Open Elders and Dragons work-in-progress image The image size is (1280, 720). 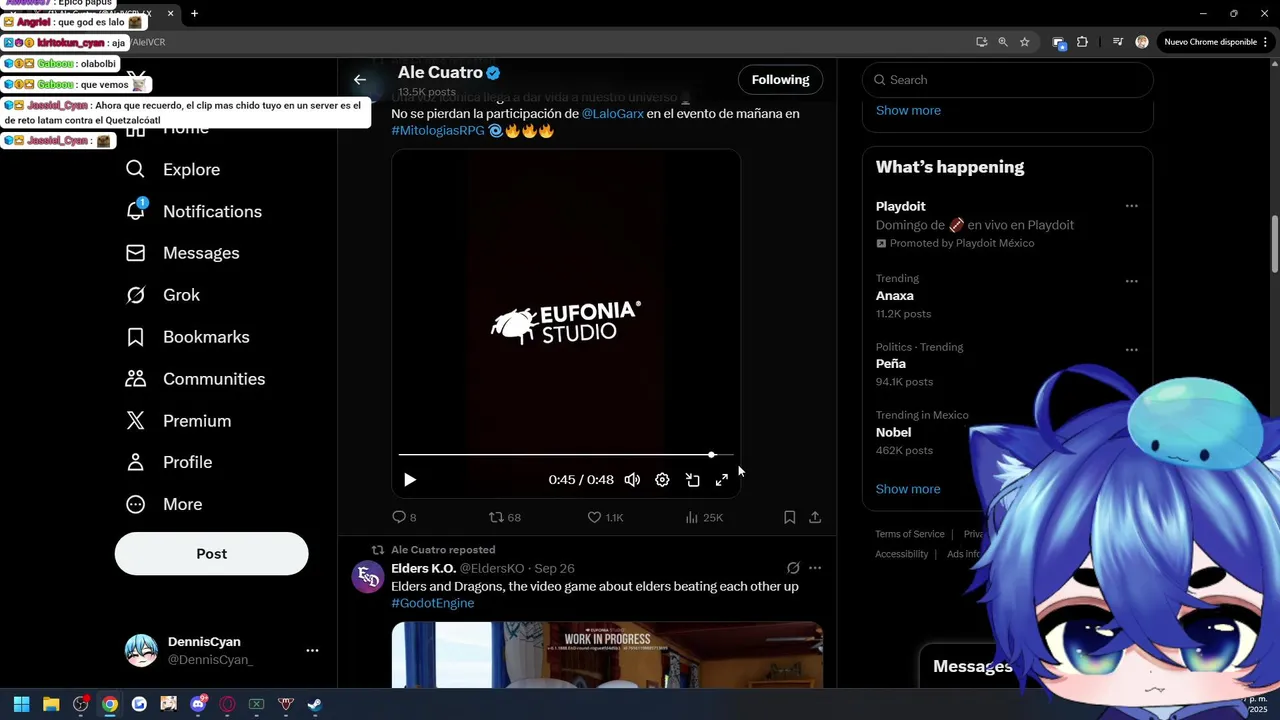click(x=607, y=655)
